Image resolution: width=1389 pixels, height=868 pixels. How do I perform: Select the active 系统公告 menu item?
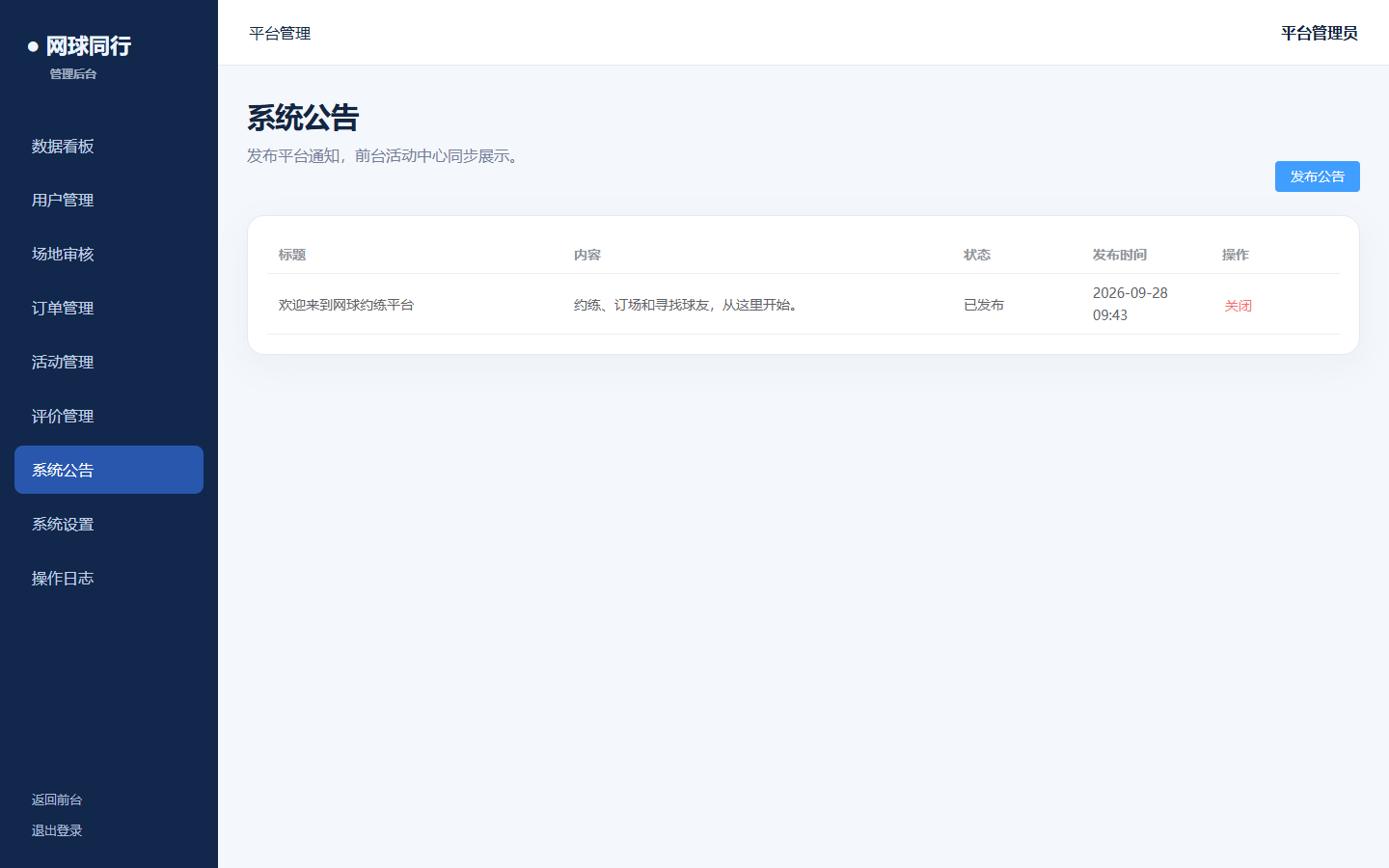pyautogui.click(x=109, y=470)
